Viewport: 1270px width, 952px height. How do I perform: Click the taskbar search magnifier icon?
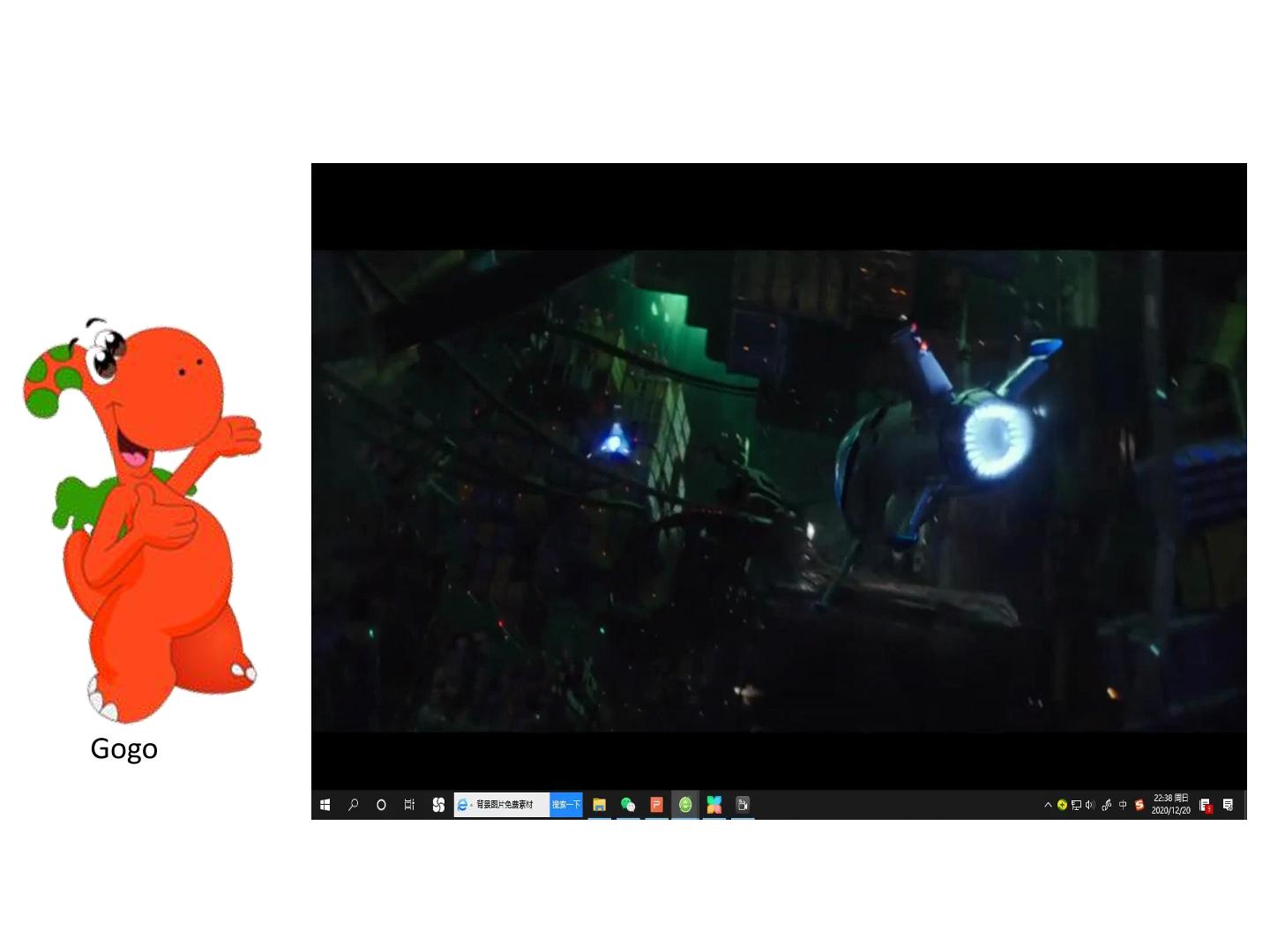[x=353, y=805]
